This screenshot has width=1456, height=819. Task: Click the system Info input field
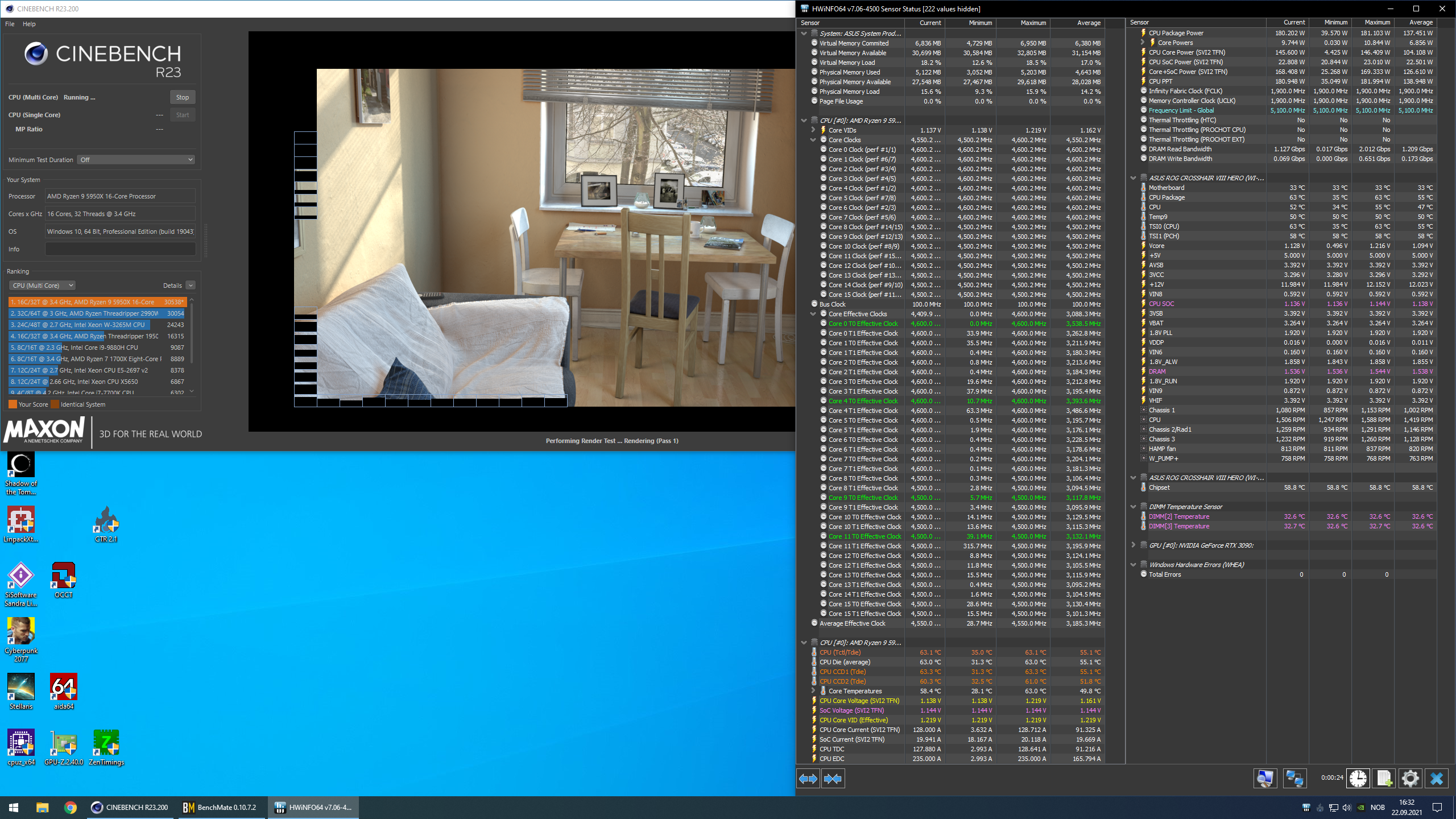tap(120, 249)
